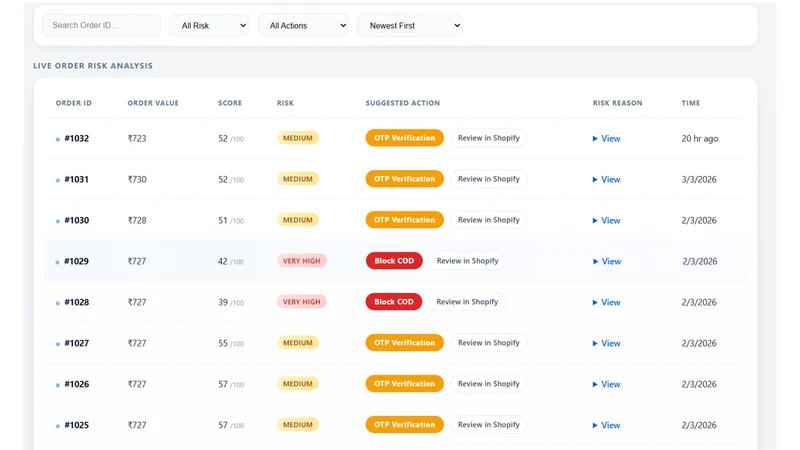
Task: Click OTP Verification for order #1026
Action: (405, 384)
